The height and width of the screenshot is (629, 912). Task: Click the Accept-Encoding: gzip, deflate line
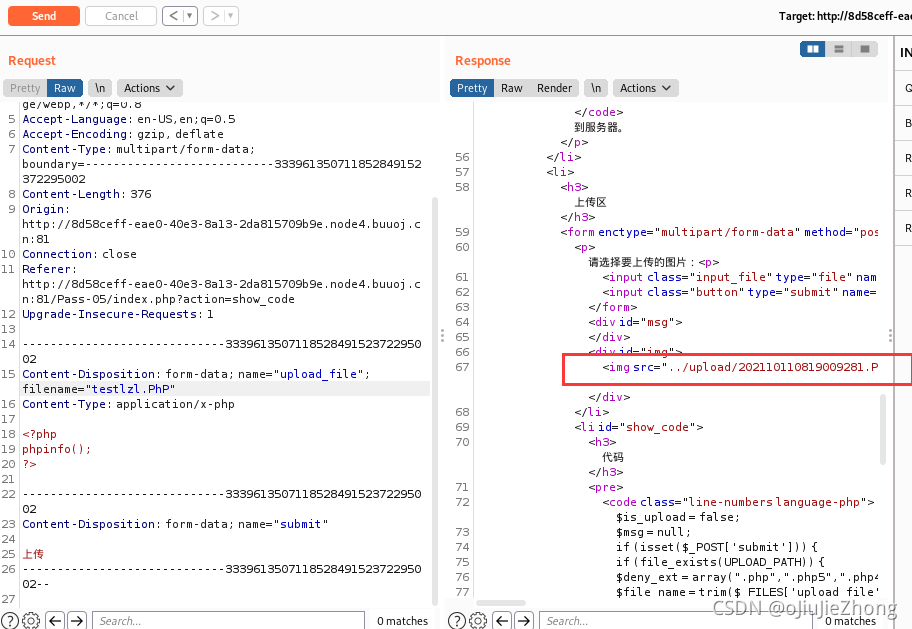pyautogui.click(x=123, y=134)
